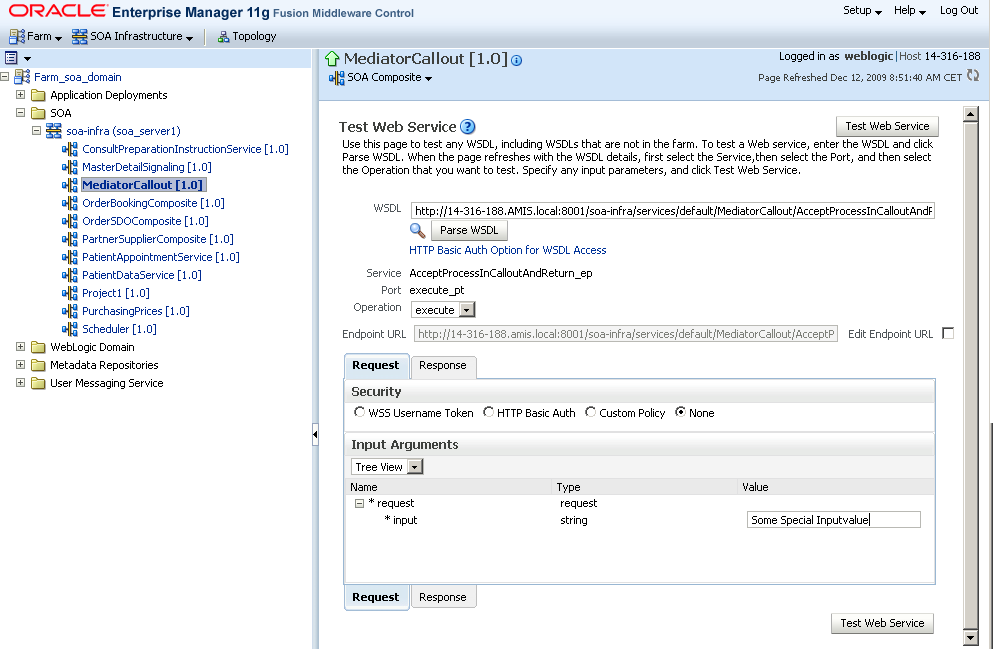This screenshot has width=997, height=649.
Task: Enable the Edit Endpoint URL checkbox
Action: click(x=947, y=334)
